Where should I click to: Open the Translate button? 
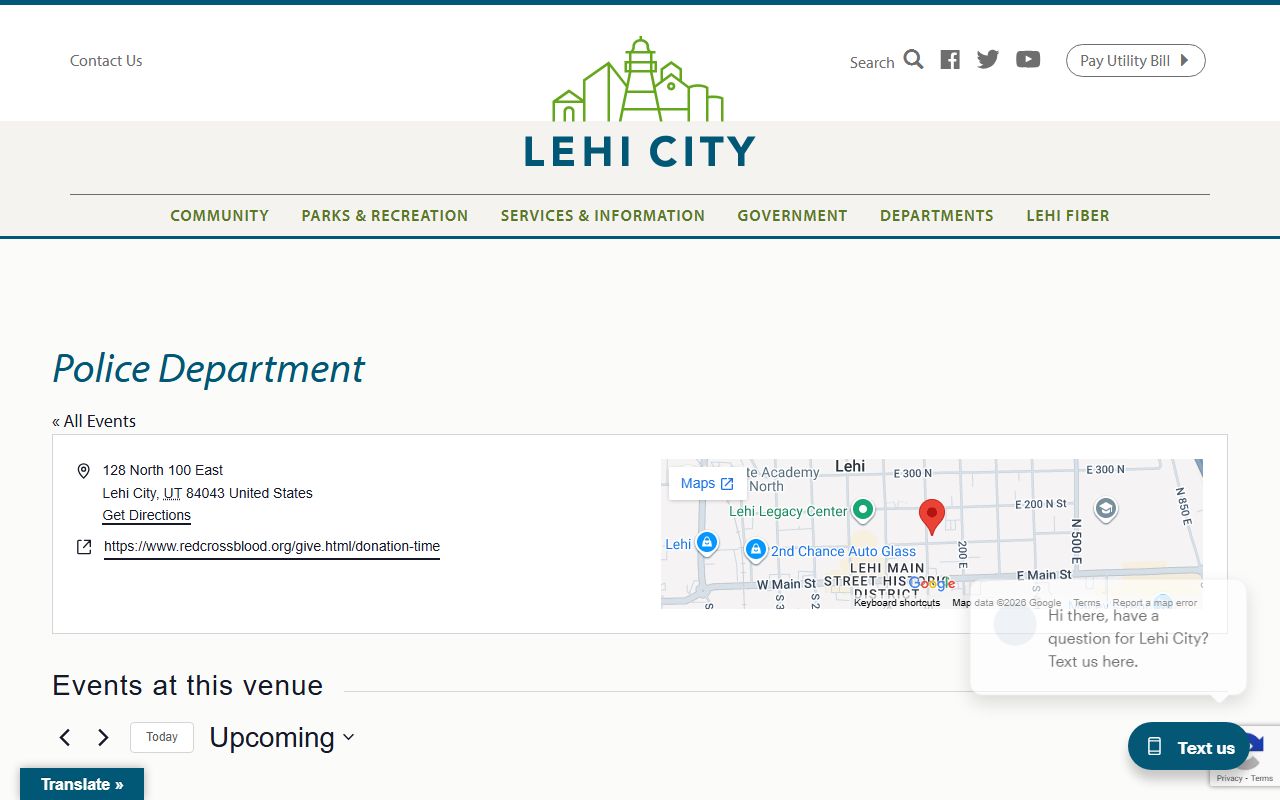pos(82,784)
